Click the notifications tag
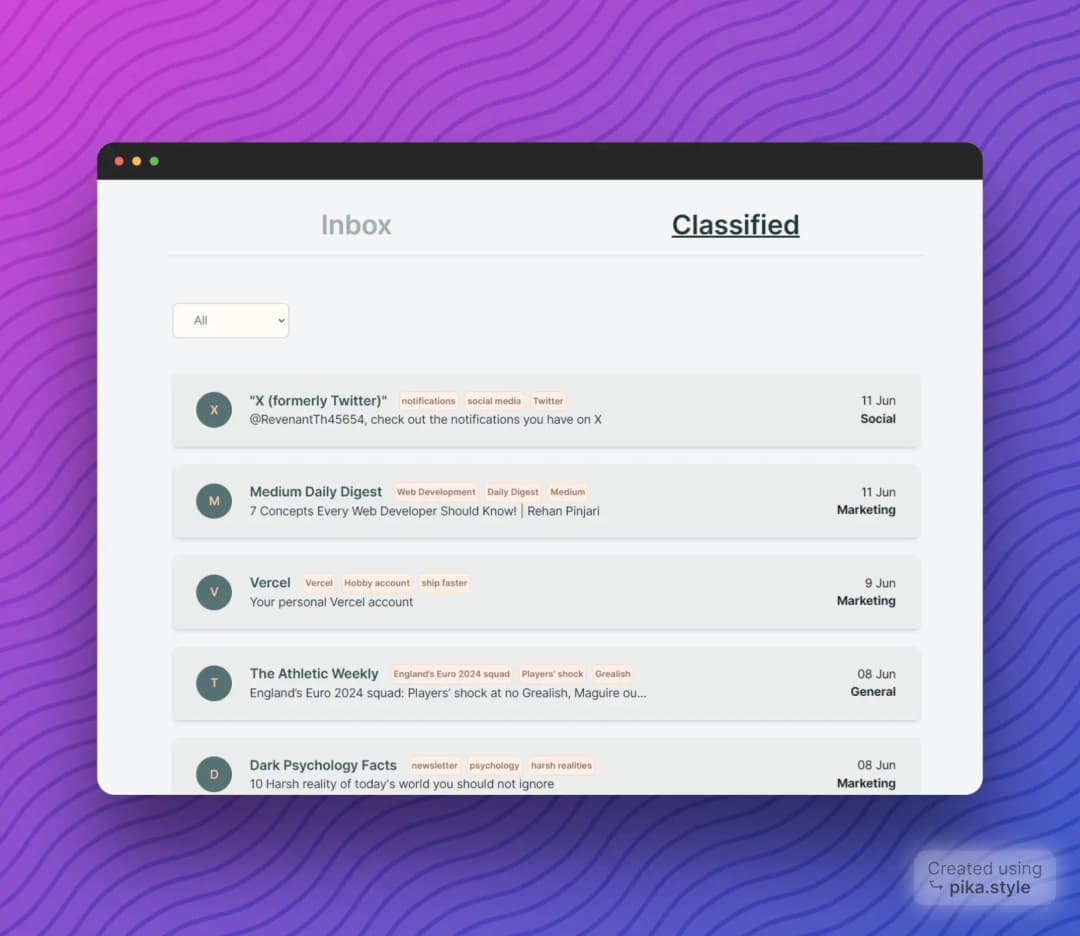1080x936 pixels. pyautogui.click(x=428, y=401)
